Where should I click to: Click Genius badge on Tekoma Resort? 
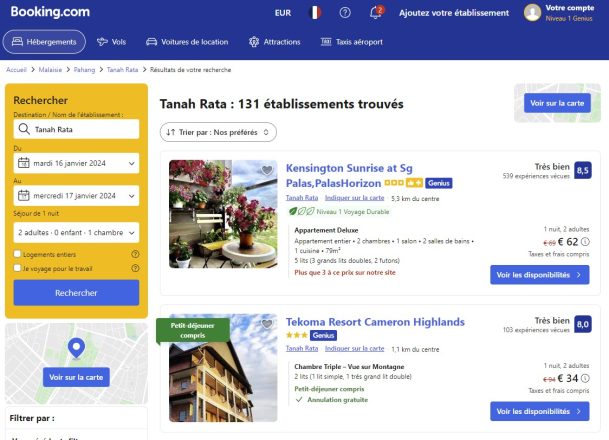click(x=323, y=335)
